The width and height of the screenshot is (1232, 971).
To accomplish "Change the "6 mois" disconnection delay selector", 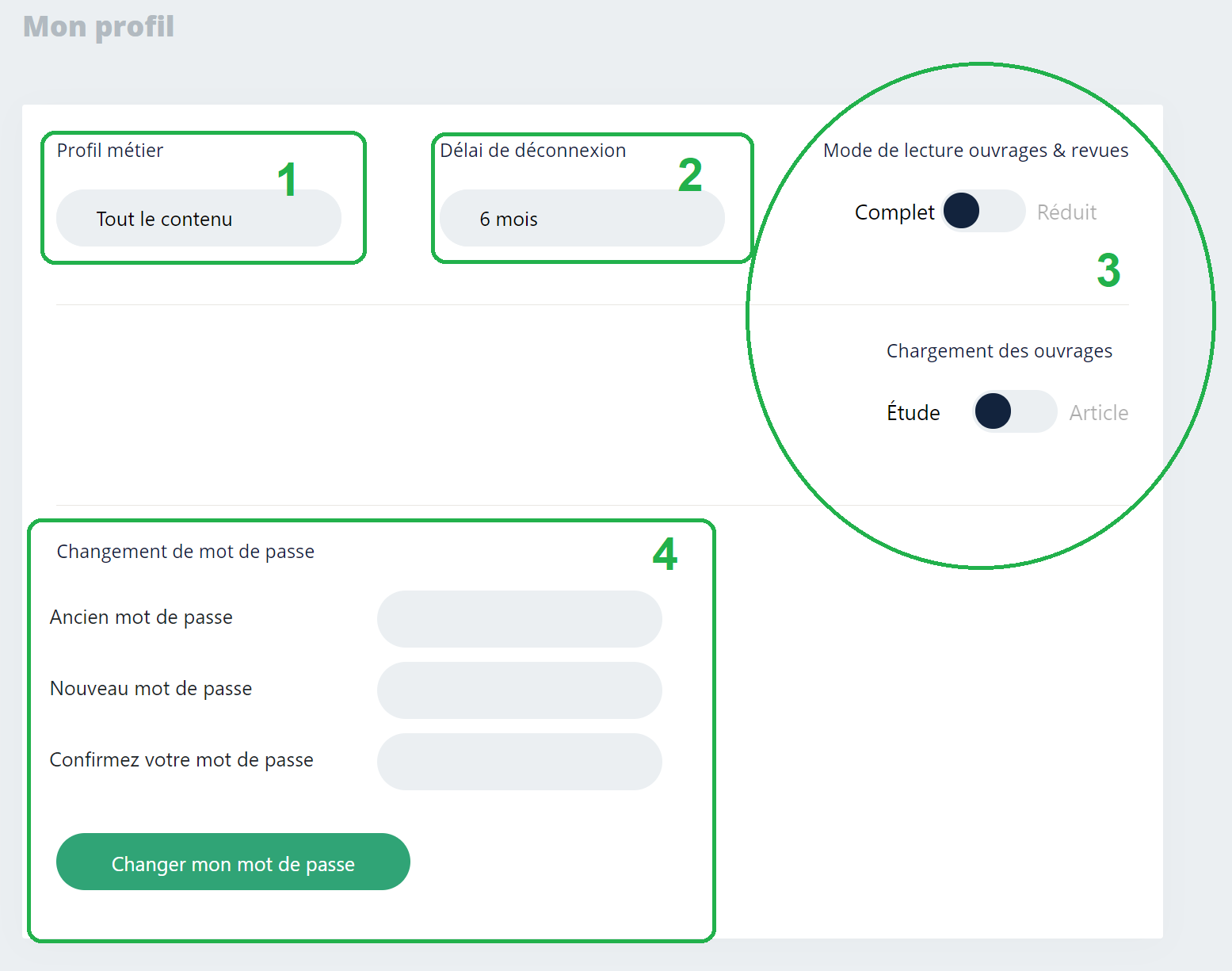I will click(582, 218).
